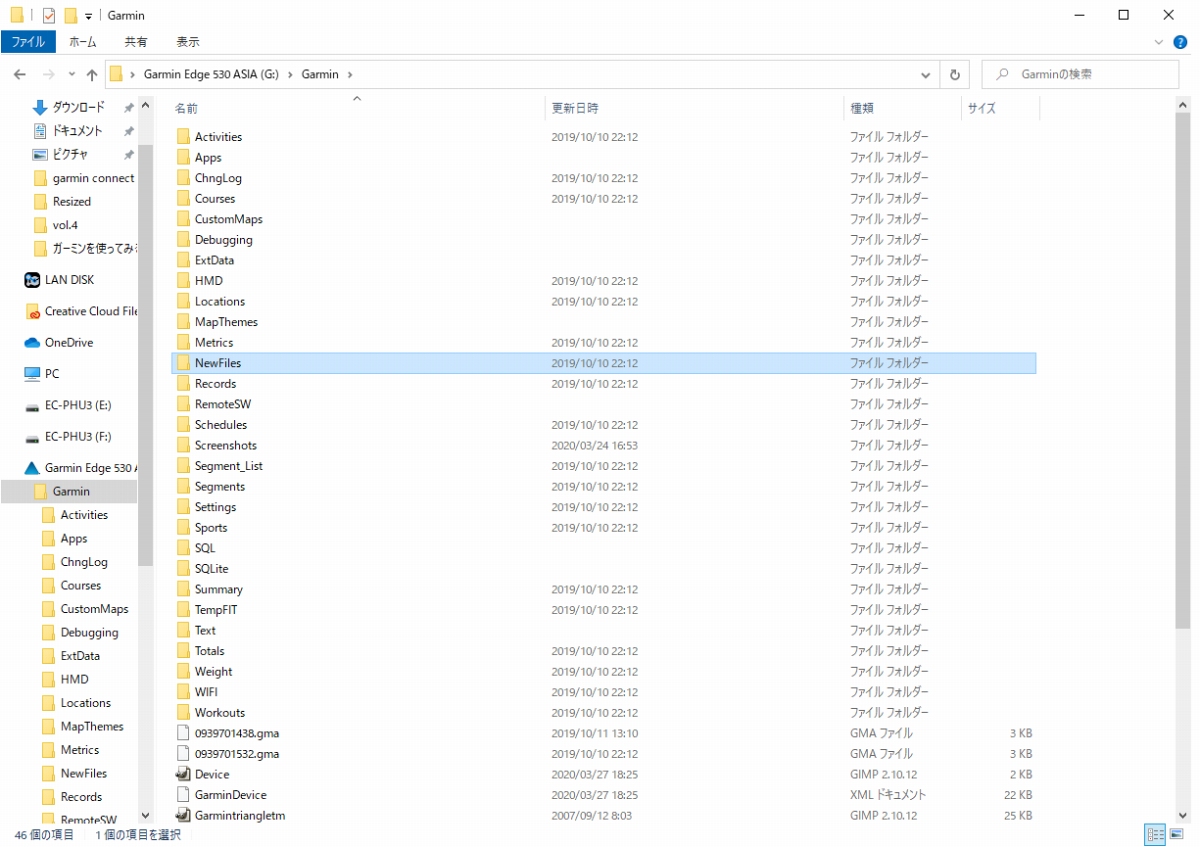Open ピクチャ in quick access
Image resolution: width=1200 pixels, height=847 pixels.
pos(70,154)
